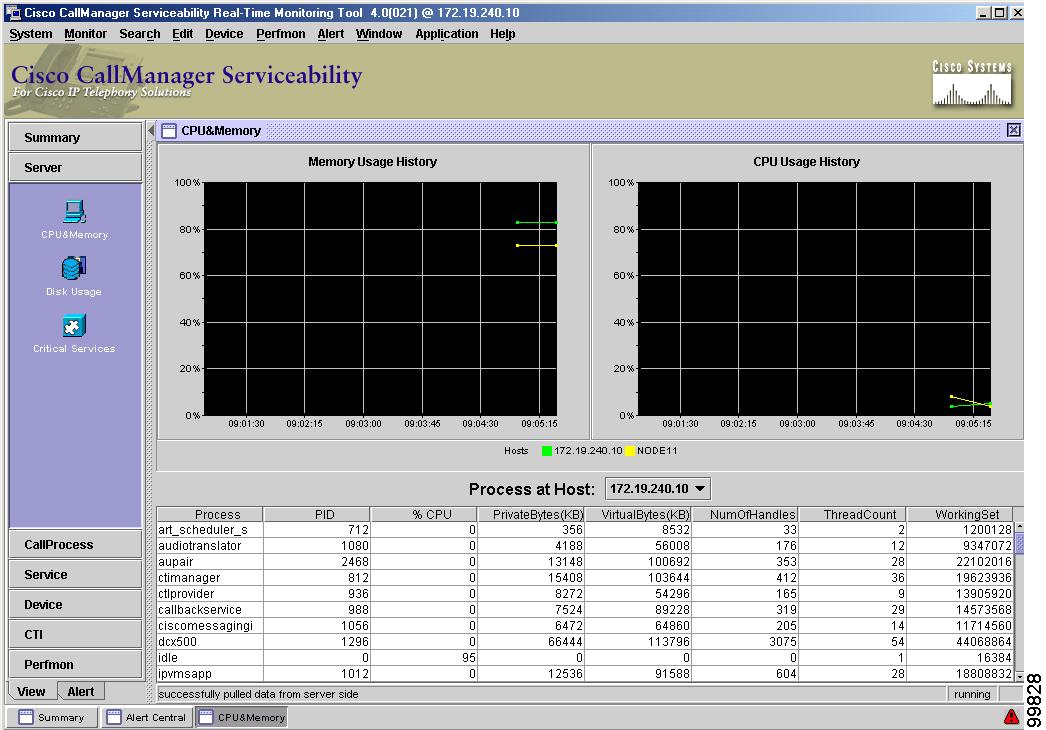Expand the CallProcess sidebar section
Image resolution: width=1046 pixels, height=730 pixels.
(x=75, y=544)
